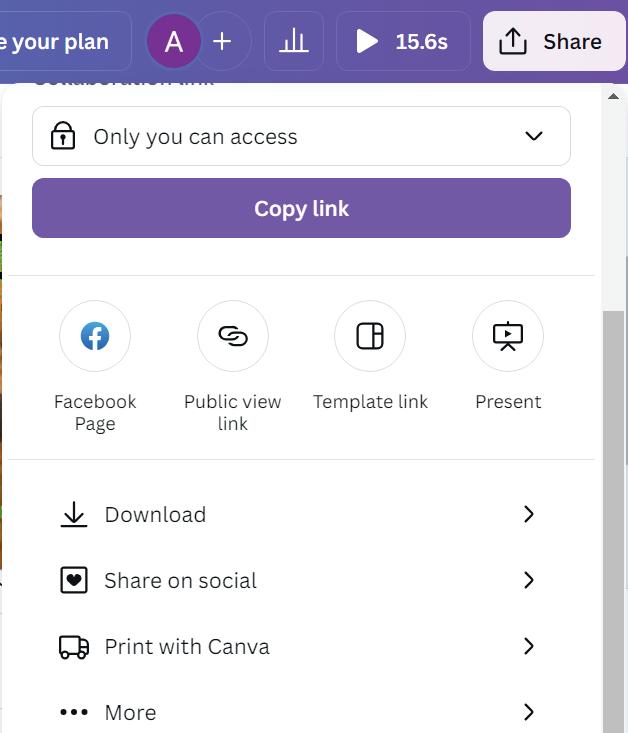Image resolution: width=628 pixels, height=733 pixels.
Task: Select Print with Canva option
Action: tap(187, 646)
